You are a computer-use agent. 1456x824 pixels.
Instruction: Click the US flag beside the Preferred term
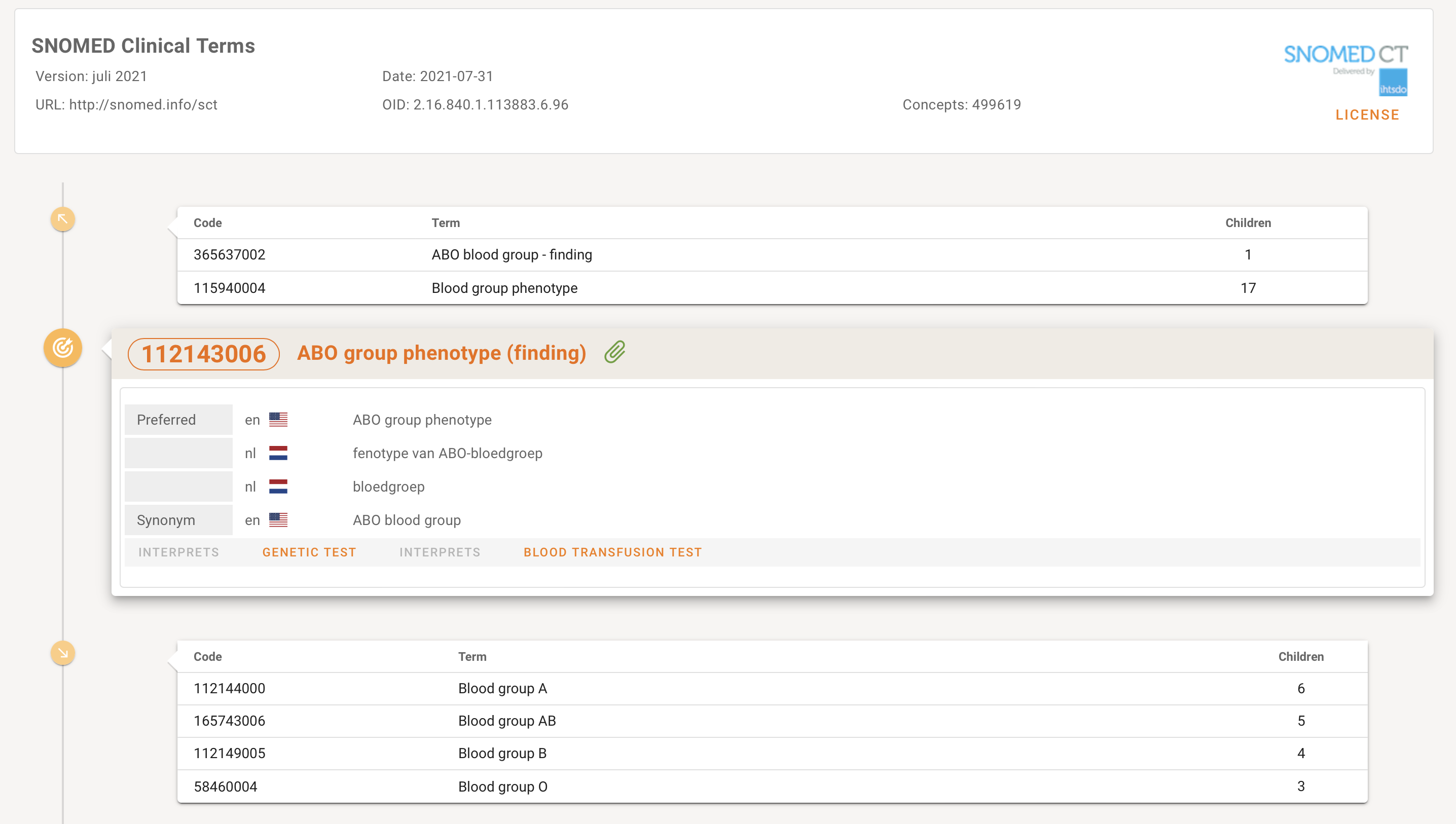click(278, 420)
